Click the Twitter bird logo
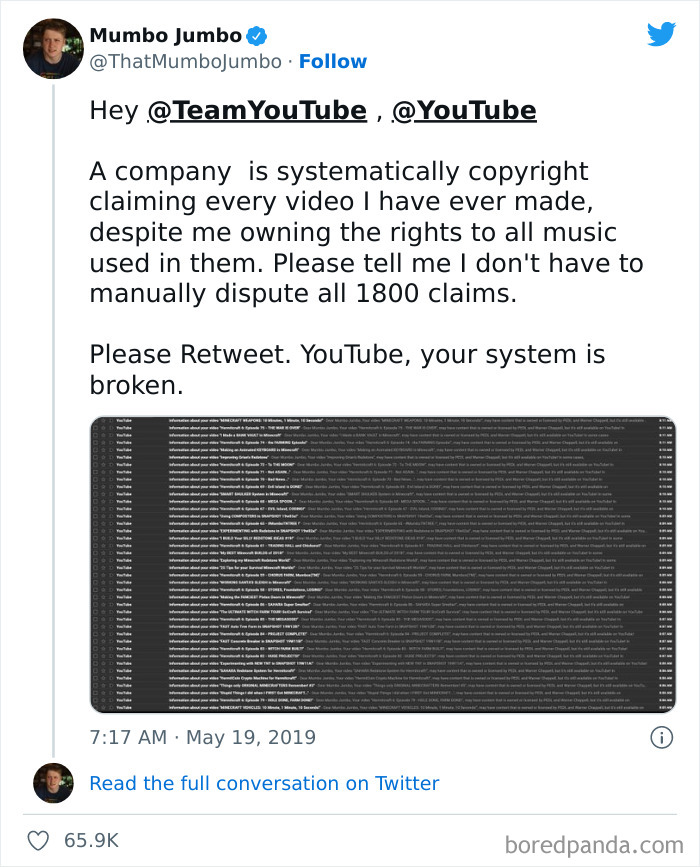This screenshot has width=700, height=867. (662, 33)
